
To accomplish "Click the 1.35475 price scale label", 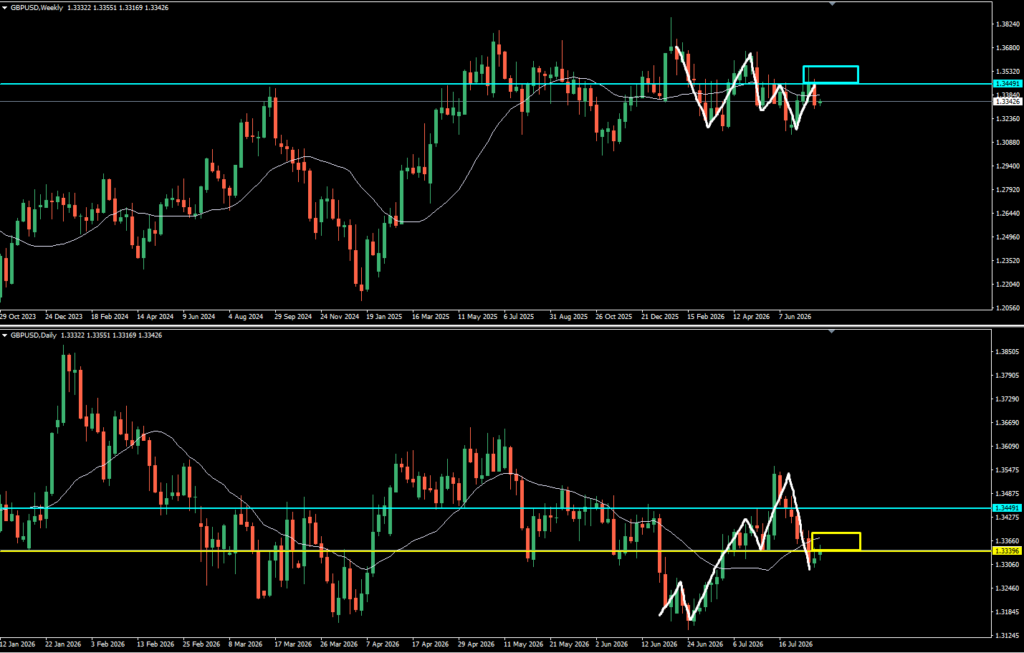I will click(1009, 470).
